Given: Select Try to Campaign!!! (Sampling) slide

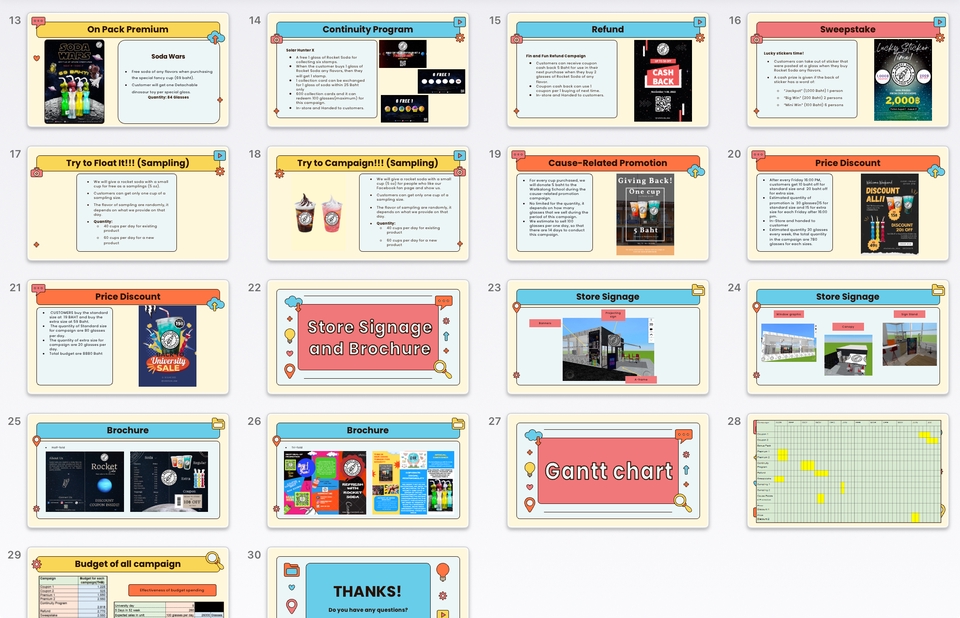Looking at the screenshot, I should coord(368,203).
